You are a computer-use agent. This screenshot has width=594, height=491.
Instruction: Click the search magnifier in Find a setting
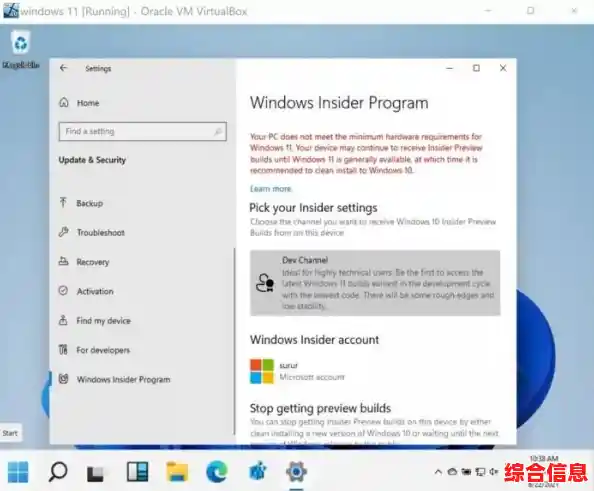[x=218, y=131]
